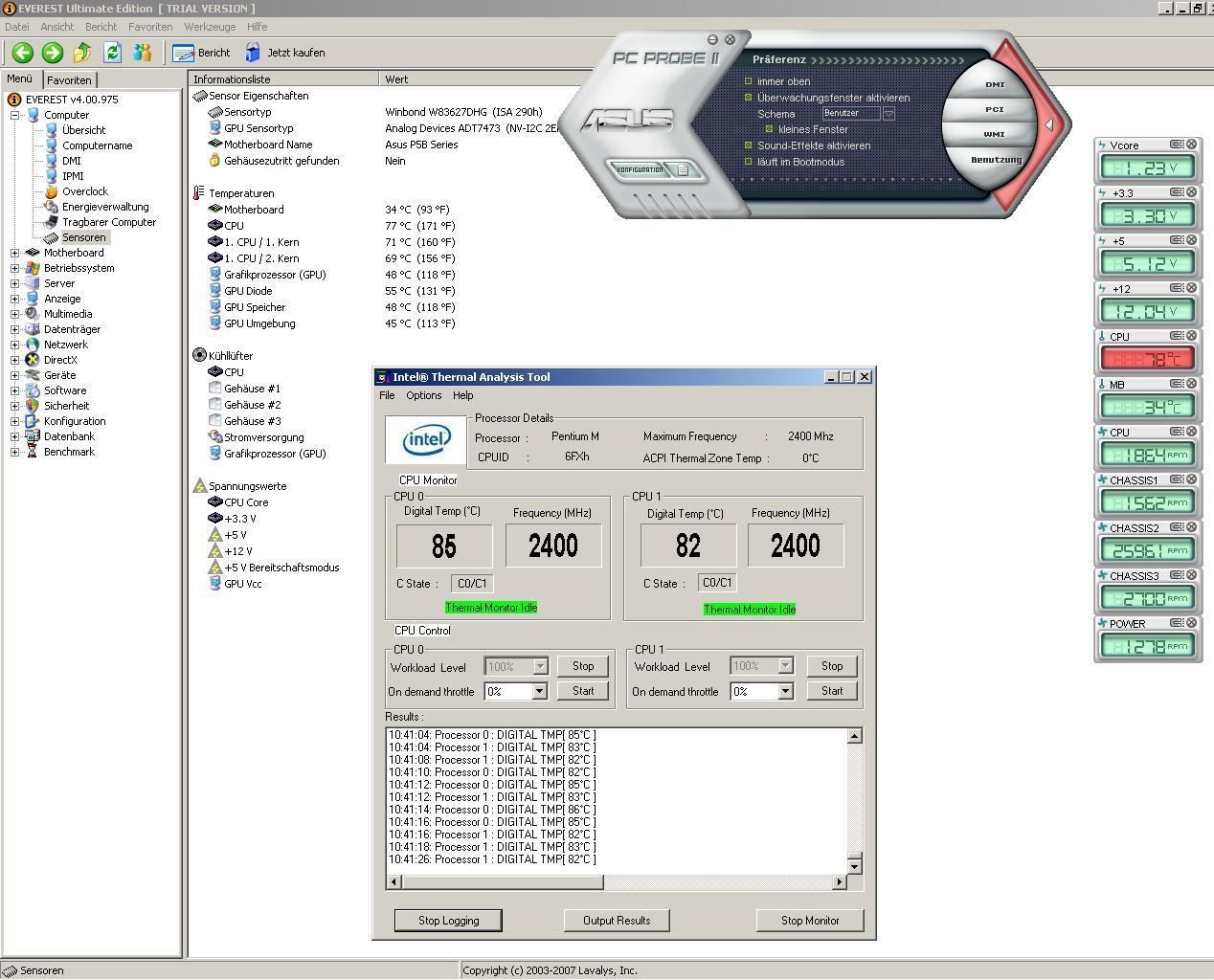
Task: Toggle 'Überwachungsfenster aktivieren' checkbox
Action: pos(749,98)
